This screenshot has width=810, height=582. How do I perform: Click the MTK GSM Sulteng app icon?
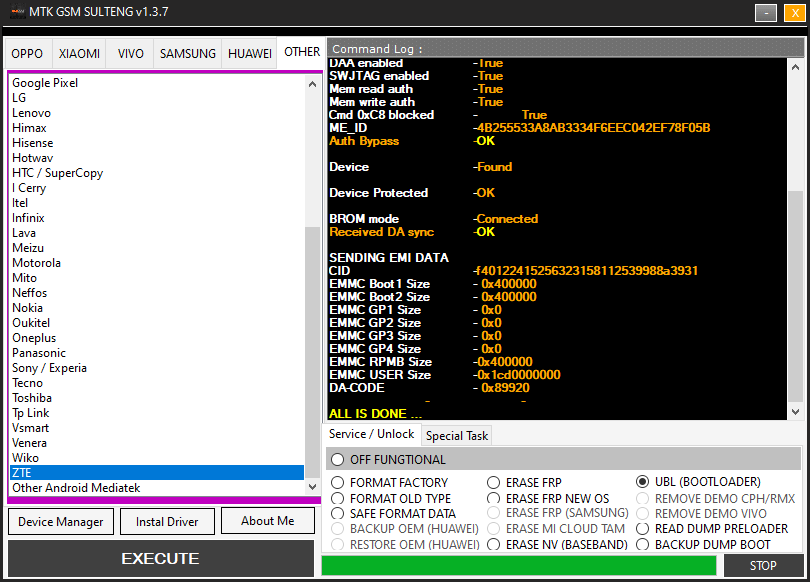(17, 12)
